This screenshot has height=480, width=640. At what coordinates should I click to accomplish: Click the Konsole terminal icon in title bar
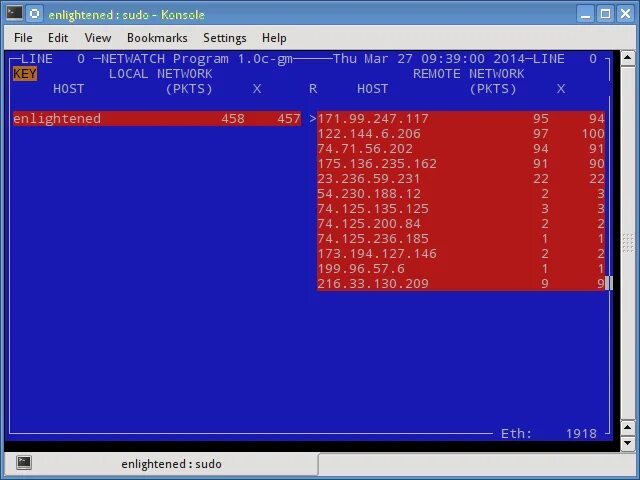pyautogui.click(x=14, y=13)
